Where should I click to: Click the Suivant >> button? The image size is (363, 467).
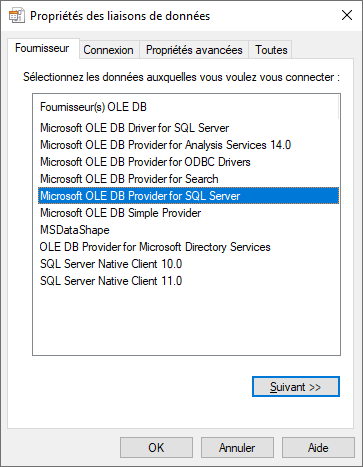tap(296, 387)
